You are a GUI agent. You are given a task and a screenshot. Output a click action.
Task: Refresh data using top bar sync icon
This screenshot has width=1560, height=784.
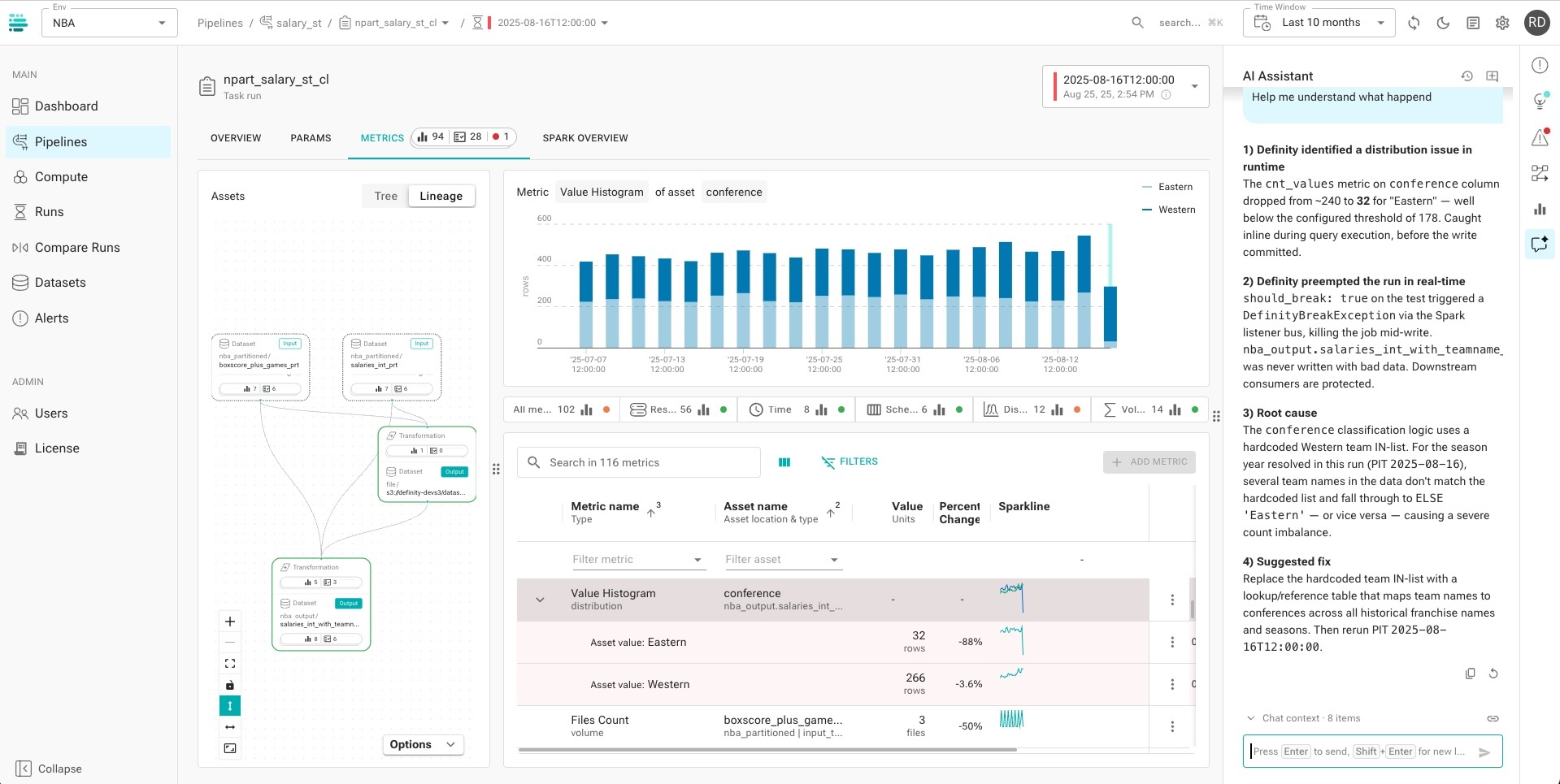(x=1414, y=23)
